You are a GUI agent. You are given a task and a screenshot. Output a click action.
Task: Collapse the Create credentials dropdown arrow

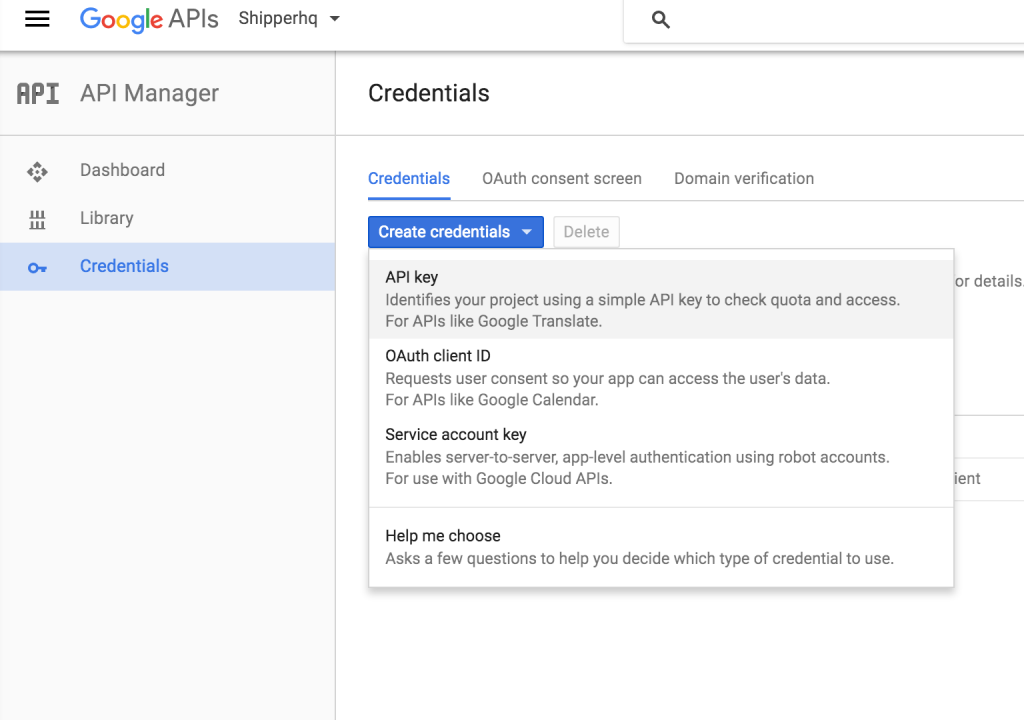[x=527, y=232]
